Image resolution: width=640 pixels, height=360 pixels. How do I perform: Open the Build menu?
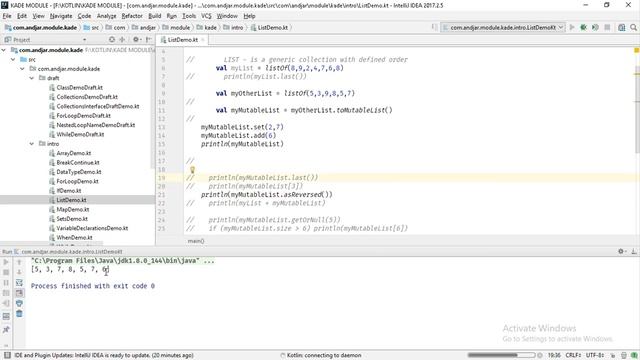(154, 16)
